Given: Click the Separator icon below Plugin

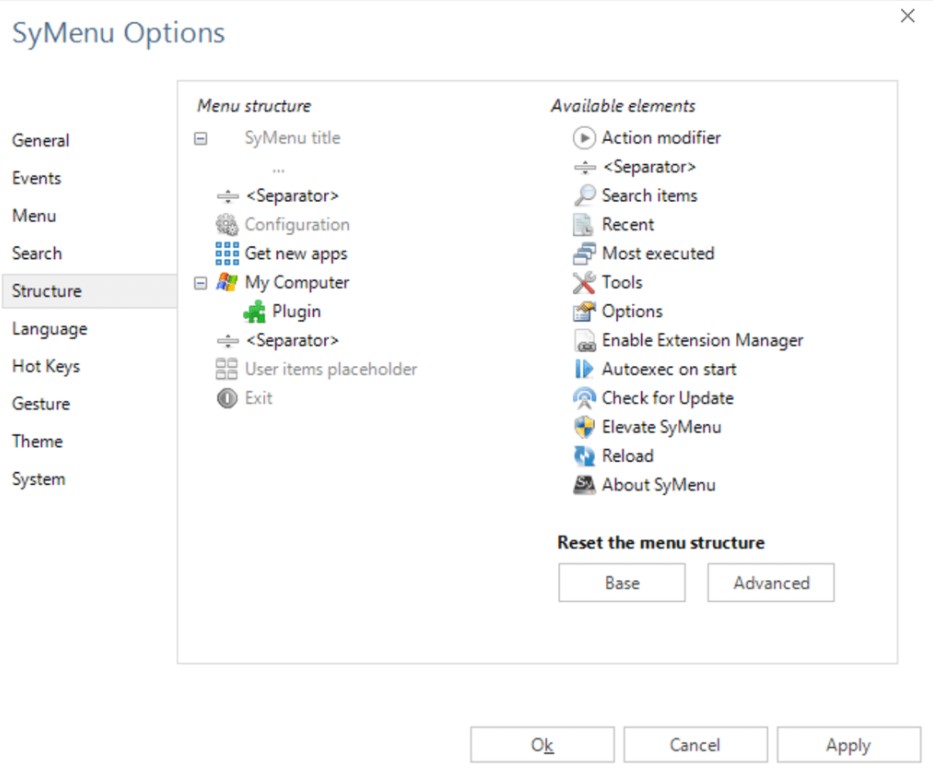Looking at the screenshot, I should (228, 340).
